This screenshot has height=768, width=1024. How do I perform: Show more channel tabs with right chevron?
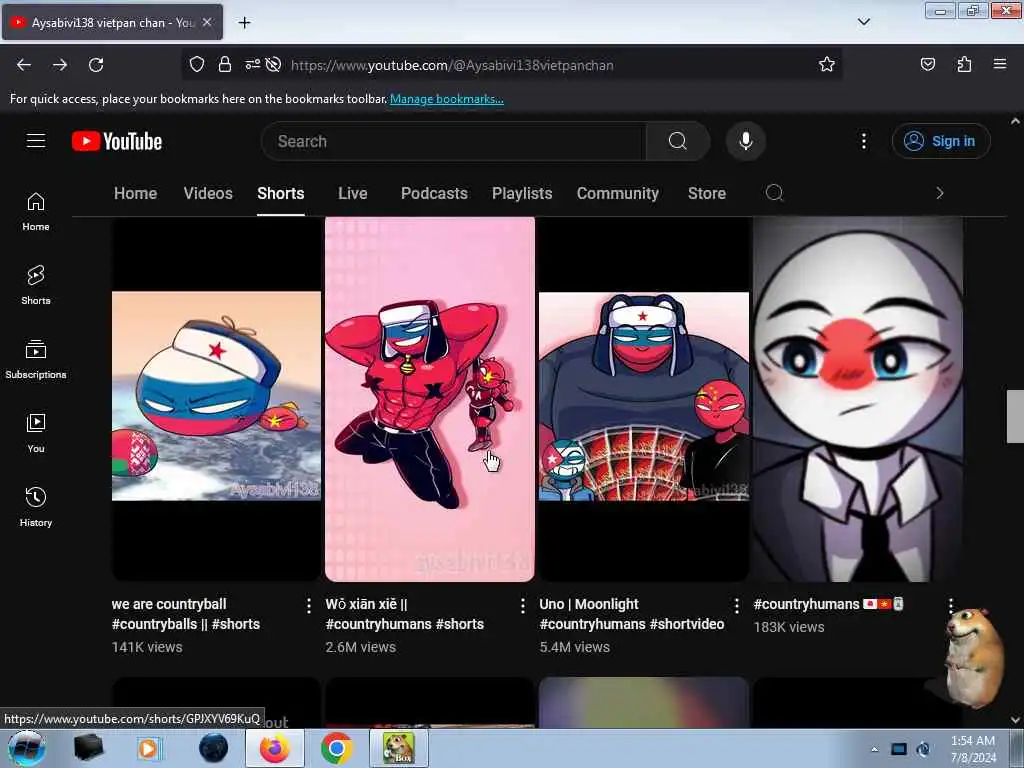click(940, 193)
